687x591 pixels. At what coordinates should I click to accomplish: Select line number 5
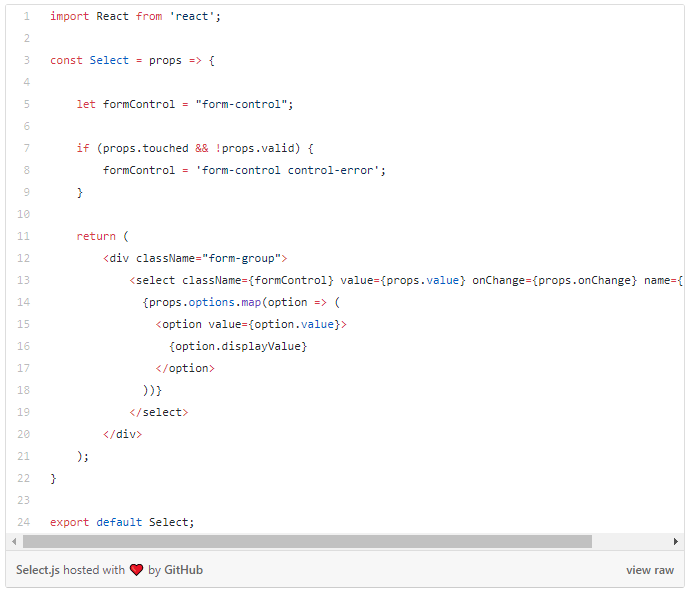coord(27,104)
